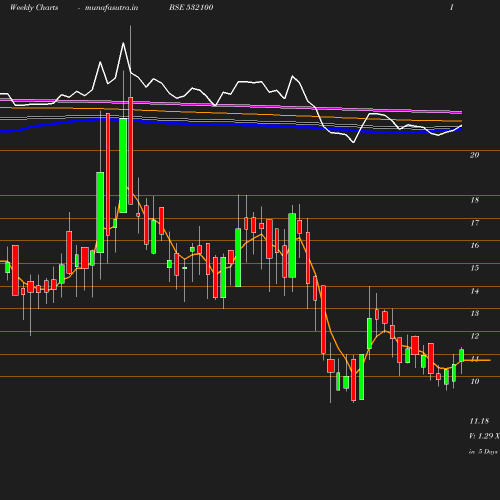Click the price axis label '17'
The height and width of the screenshot is (500, 500).
coord(475,223)
